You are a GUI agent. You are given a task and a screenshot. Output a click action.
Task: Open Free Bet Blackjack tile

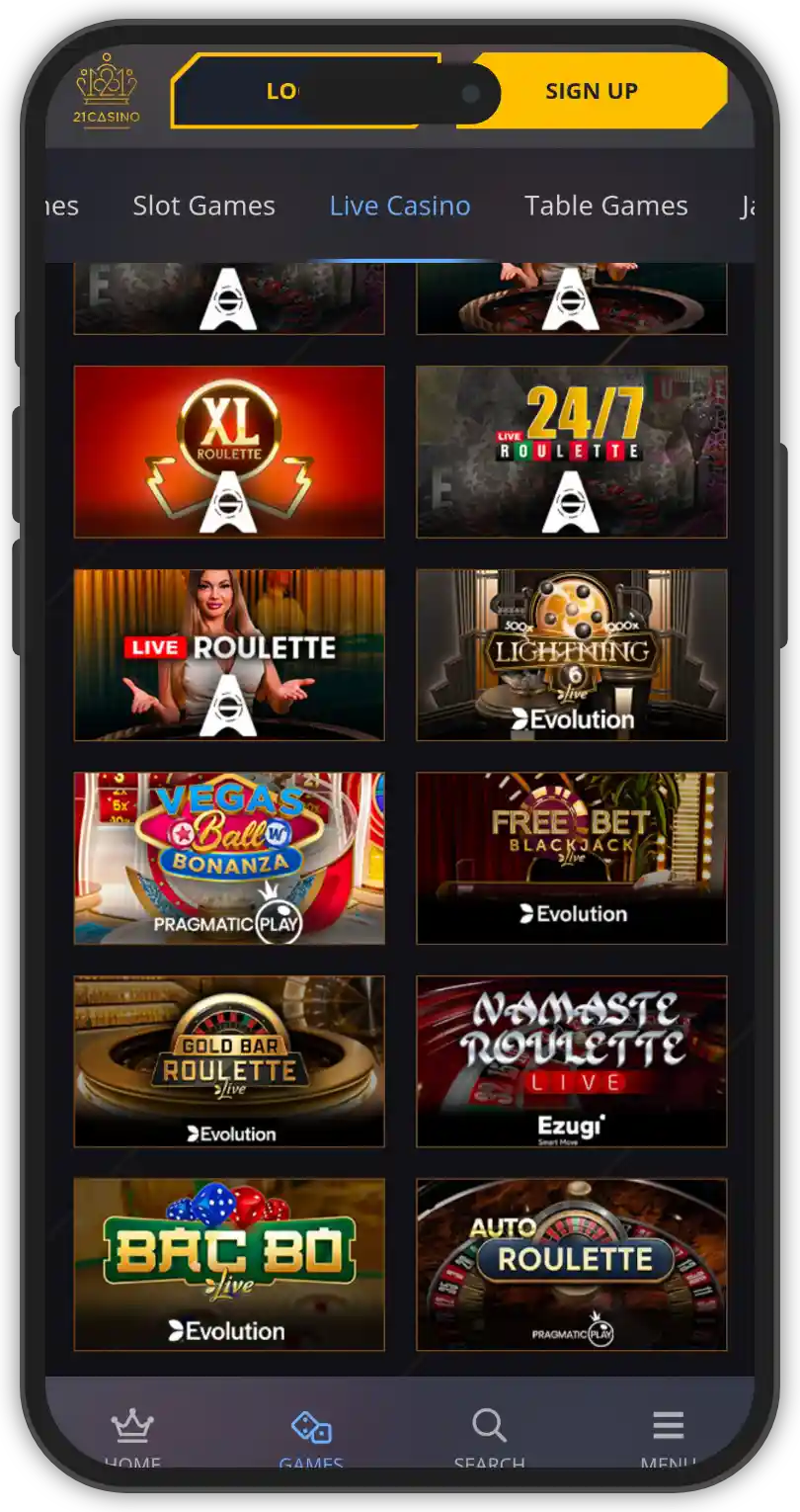(572, 859)
